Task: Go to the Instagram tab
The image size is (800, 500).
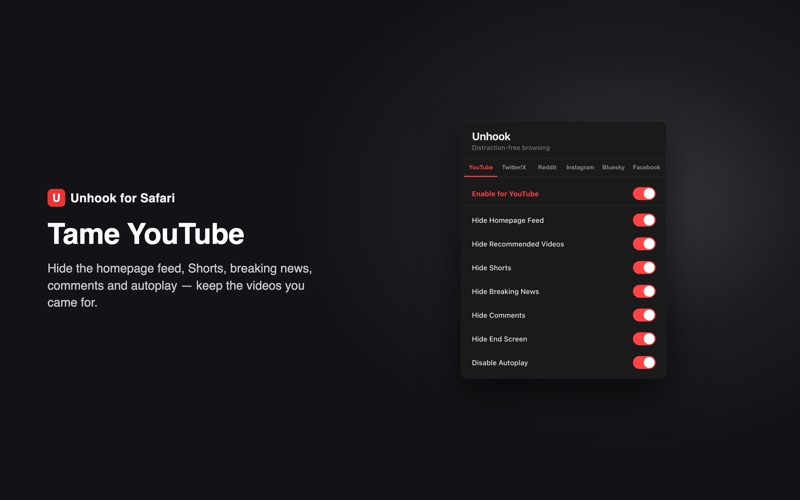Action: pos(580,167)
